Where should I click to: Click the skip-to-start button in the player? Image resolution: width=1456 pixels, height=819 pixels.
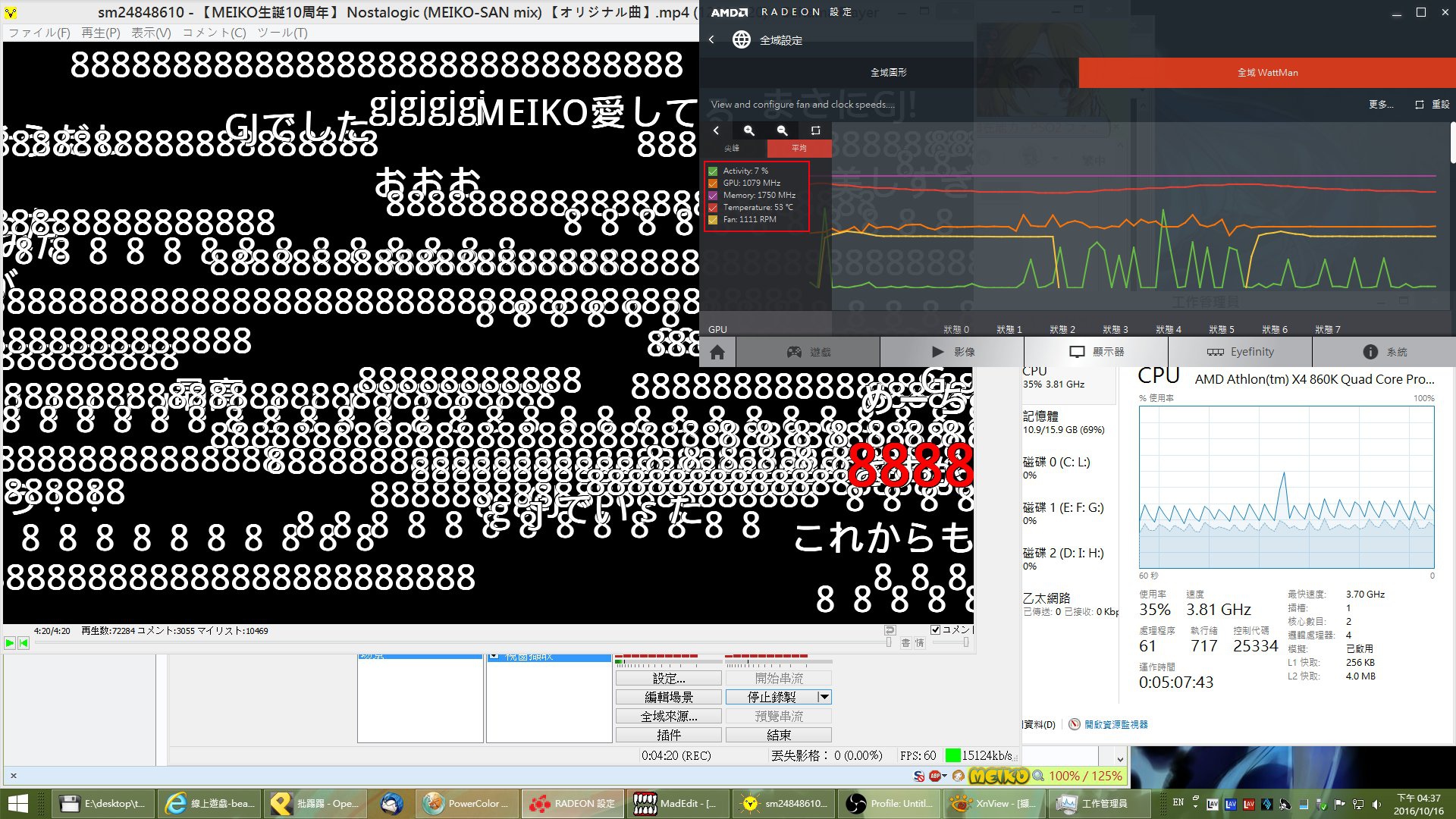point(24,643)
